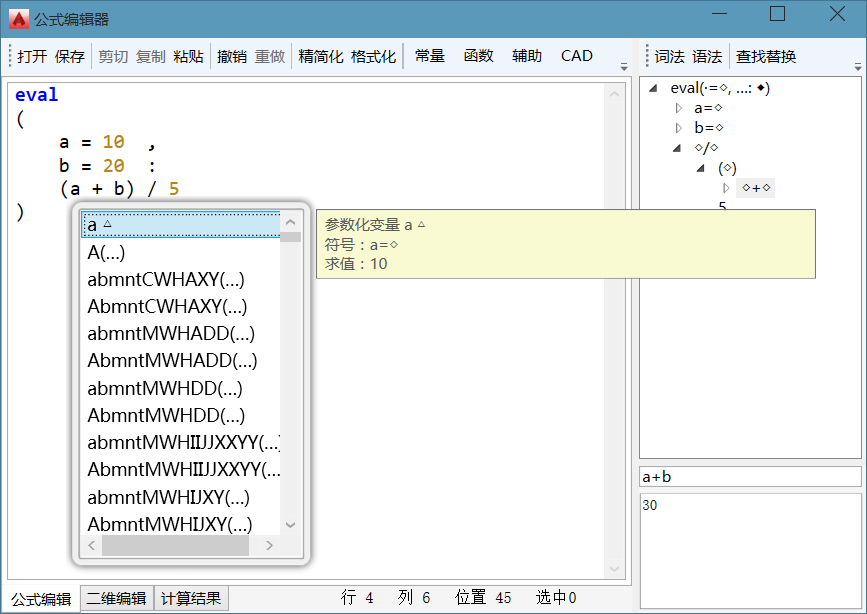Click the 语法 (Syntax) button
867x614 pixels.
(707, 56)
